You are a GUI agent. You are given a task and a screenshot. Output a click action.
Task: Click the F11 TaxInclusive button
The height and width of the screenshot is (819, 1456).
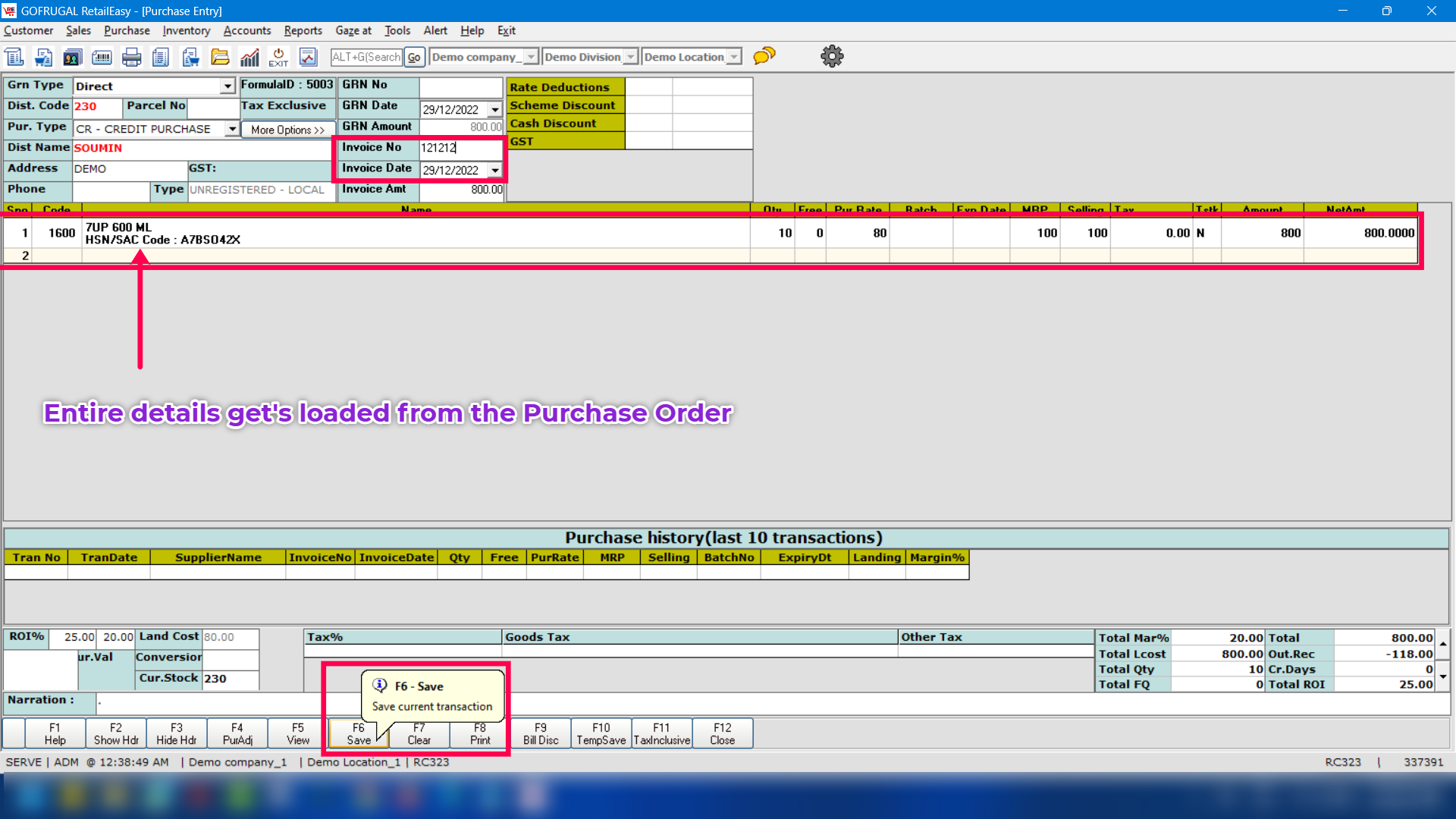(x=661, y=733)
